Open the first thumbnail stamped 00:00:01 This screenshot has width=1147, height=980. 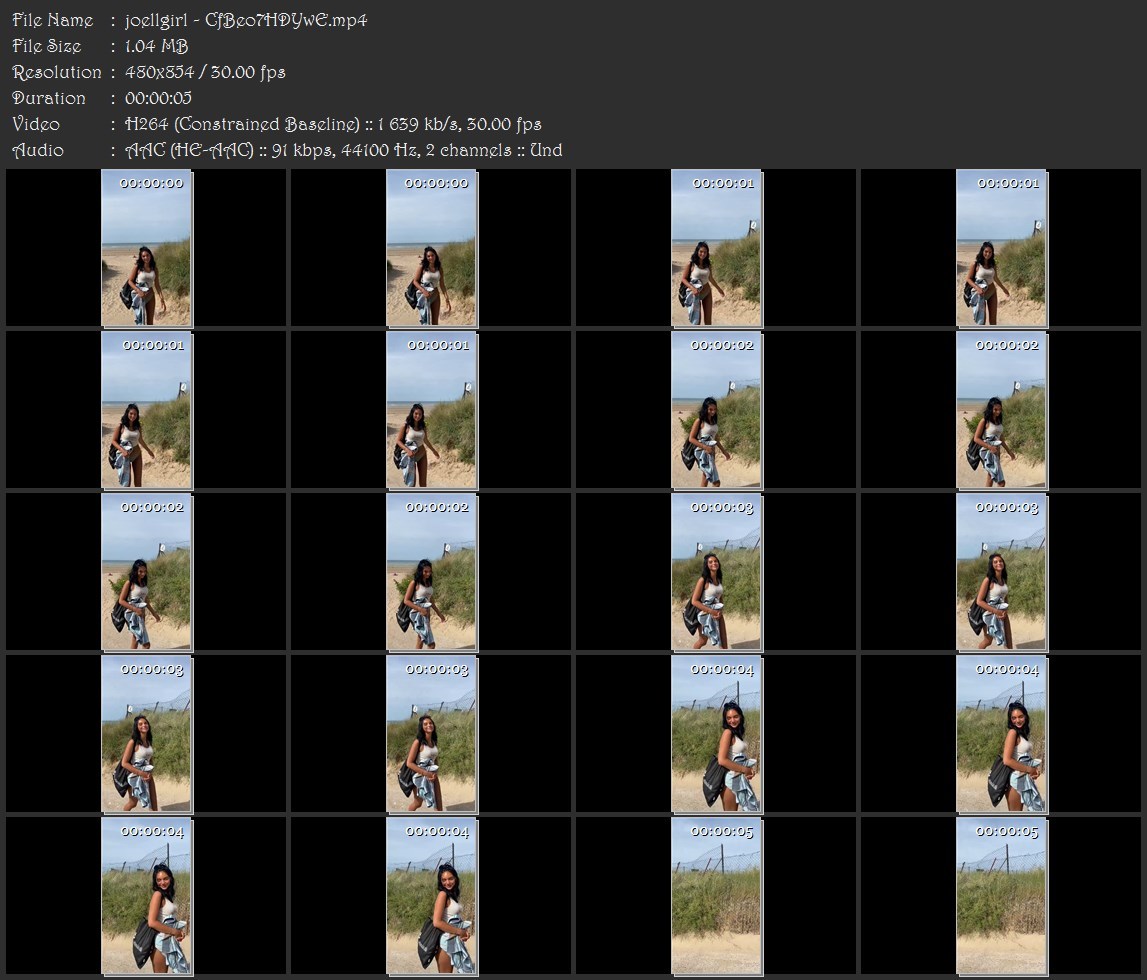click(716, 248)
